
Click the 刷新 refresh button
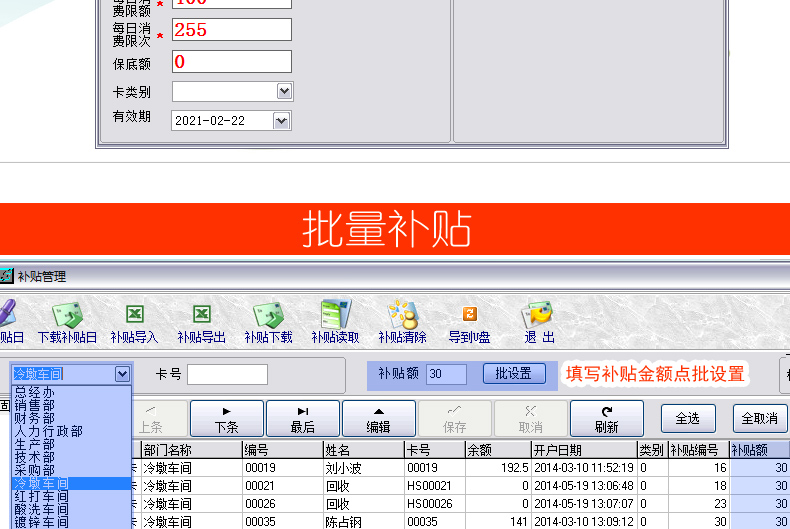[606, 419]
